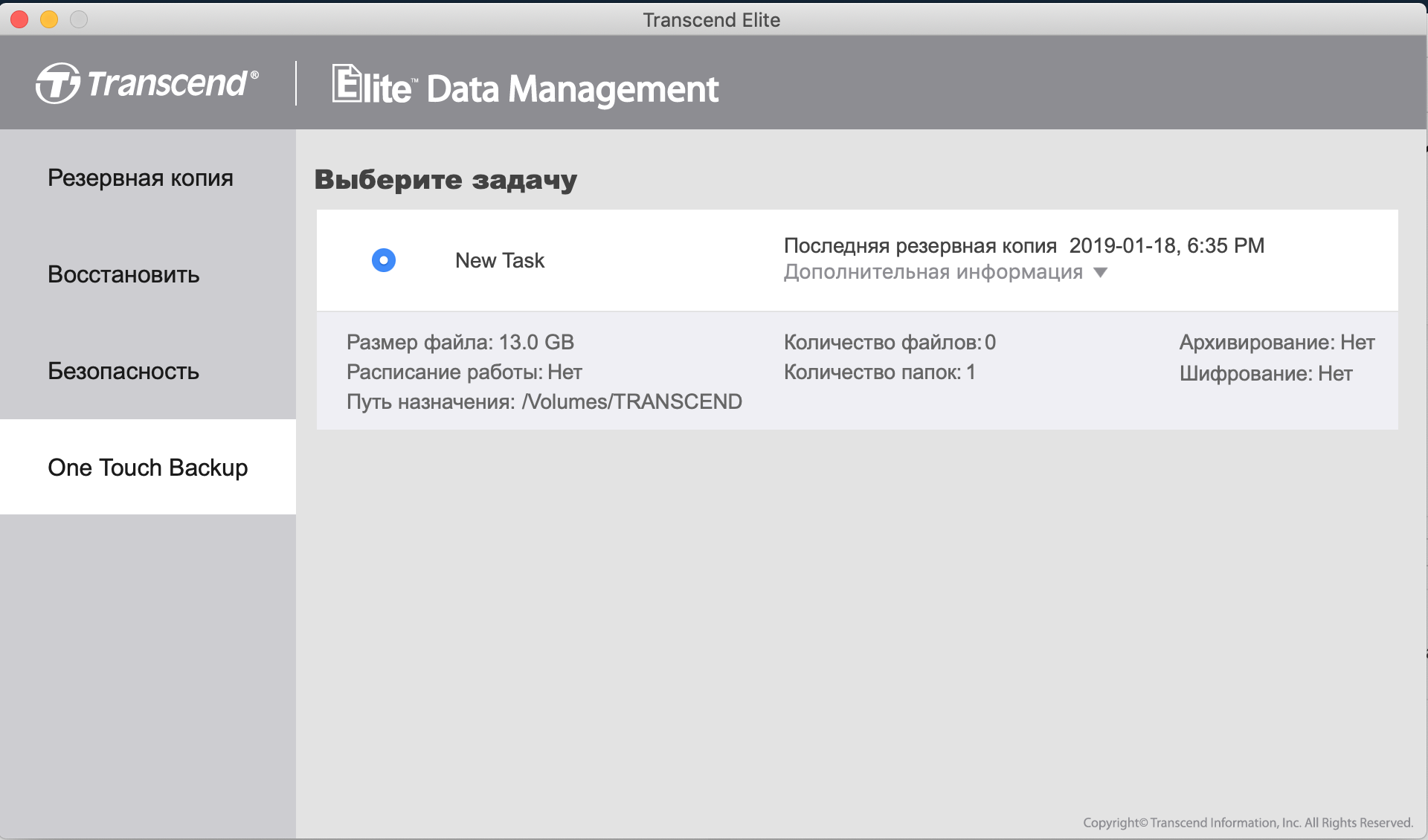This screenshot has width=1428, height=840.
Task: Click the Transcend Elite window title bar
Action: coord(711,20)
